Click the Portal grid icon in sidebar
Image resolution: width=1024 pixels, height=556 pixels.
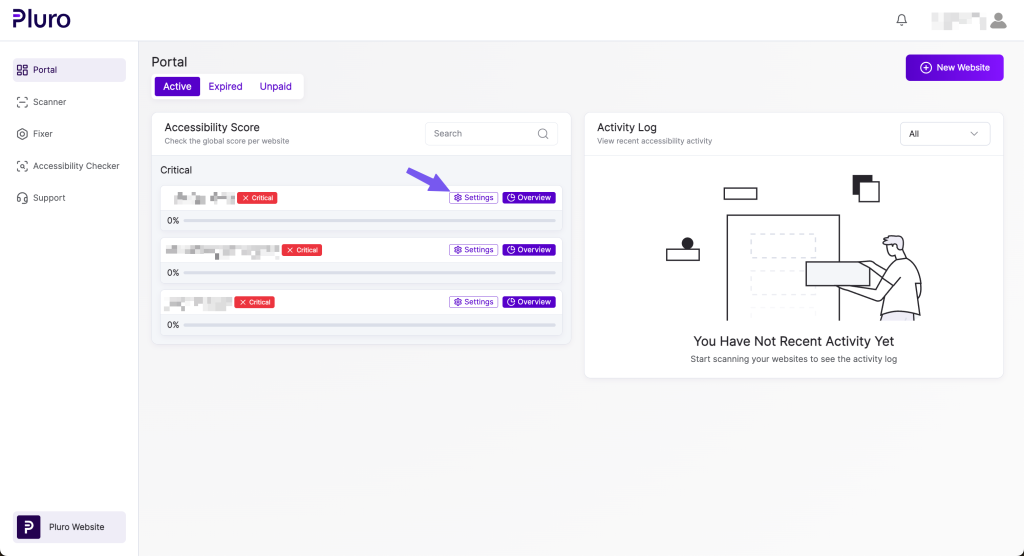[23, 70]
